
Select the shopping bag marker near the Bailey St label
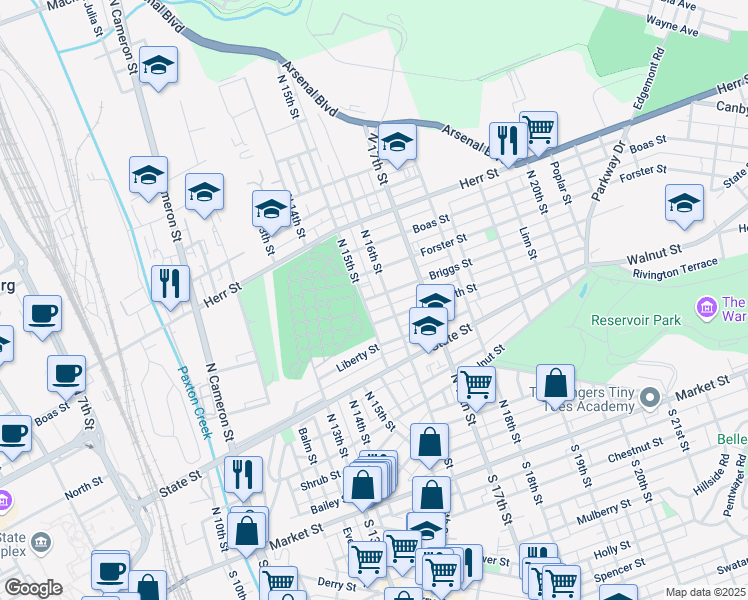point(362,487)
